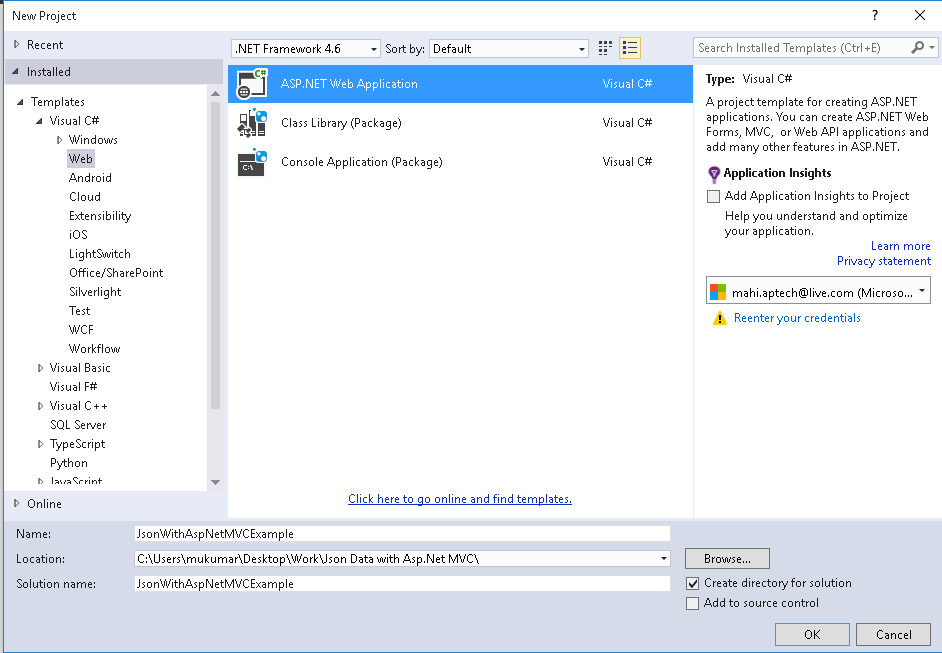Collapse the Visual C# tree node
The height and width of the screenshot is (653, 942).
coord(40,121)
